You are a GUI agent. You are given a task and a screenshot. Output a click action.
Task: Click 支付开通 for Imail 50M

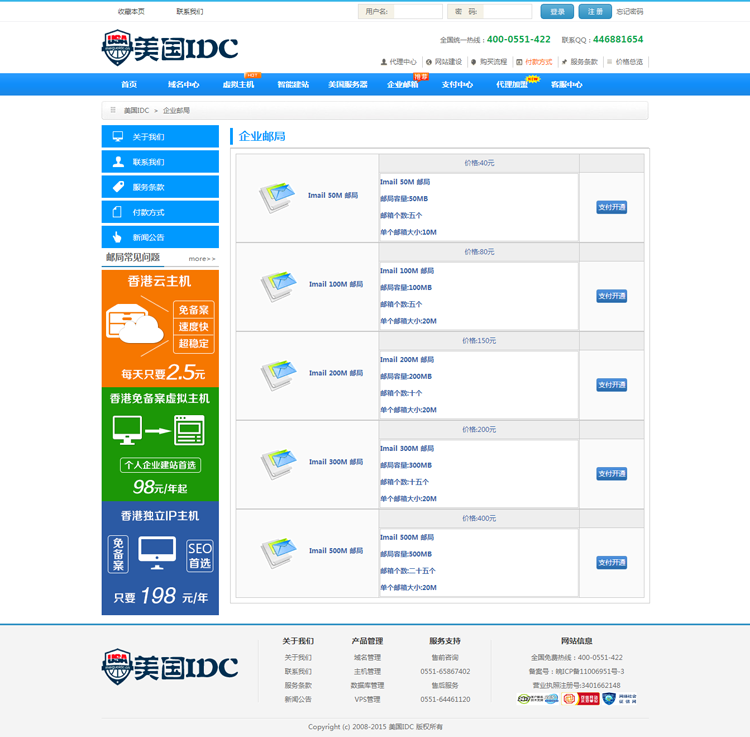point(612,207)
